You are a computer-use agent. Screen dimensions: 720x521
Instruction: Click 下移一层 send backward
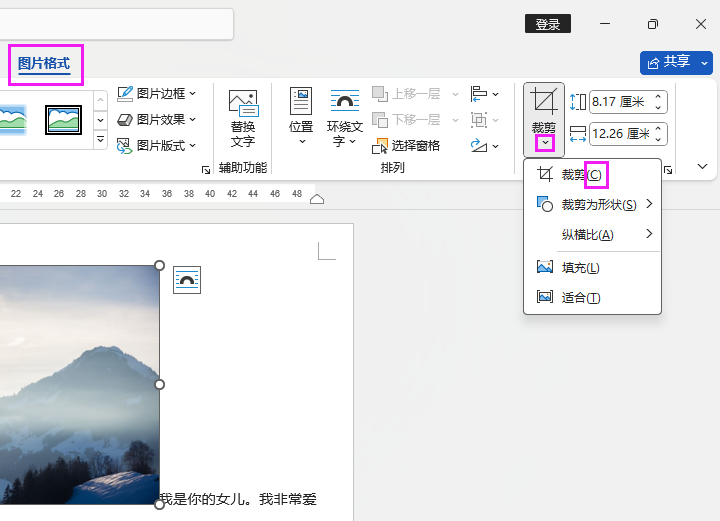point(406,120)
